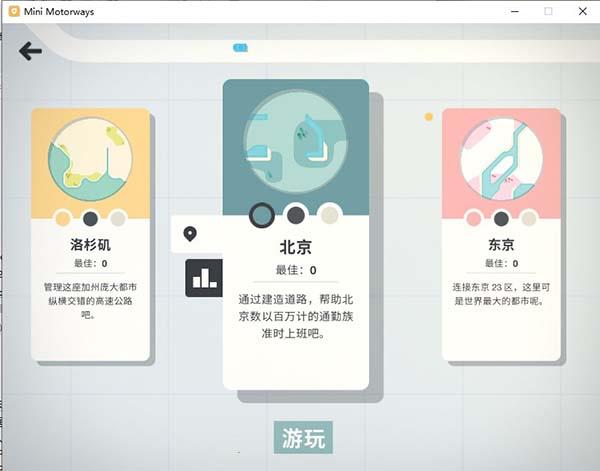Close the Mini Motorways window
Screen dimensions: 600x471
coord(582,11)
